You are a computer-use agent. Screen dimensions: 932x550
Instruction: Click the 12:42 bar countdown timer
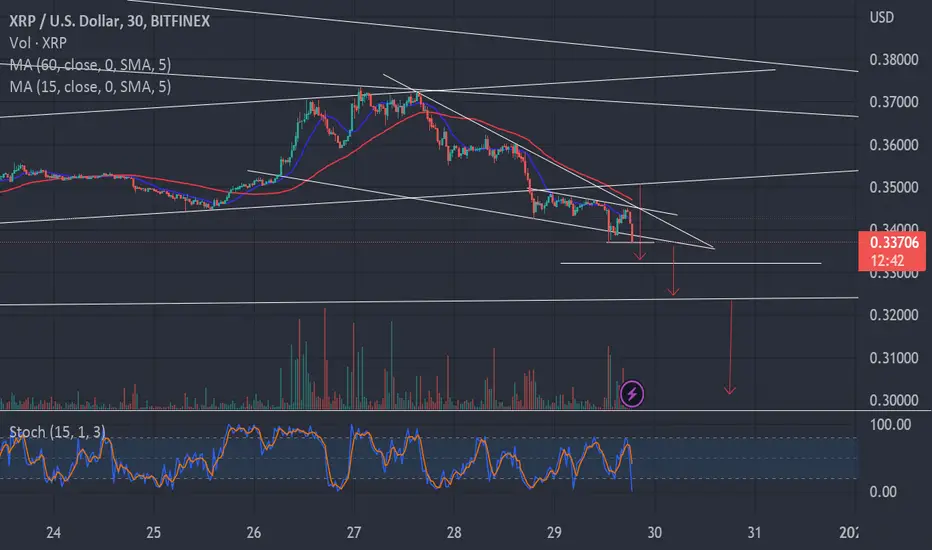pyautogui.click(x=887, y=260)
